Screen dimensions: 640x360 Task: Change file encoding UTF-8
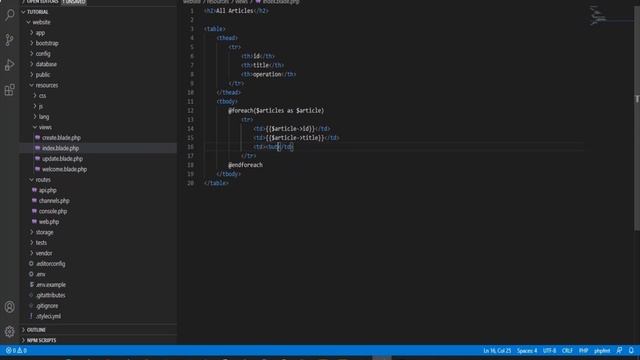pyautogui.click(x=549, y=351)
